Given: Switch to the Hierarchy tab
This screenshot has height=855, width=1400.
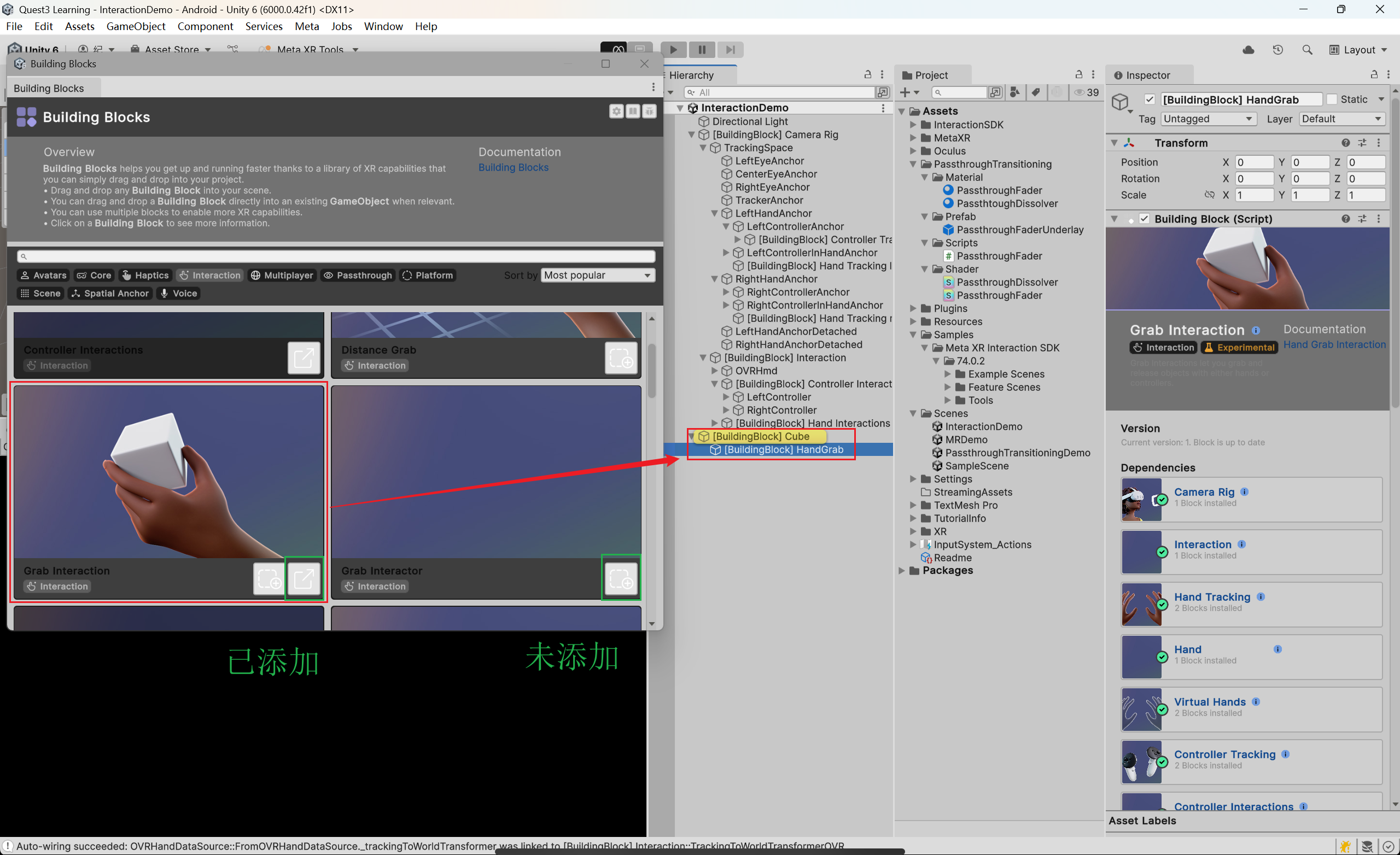Looking at the screenshot, I should pos(691,75).
